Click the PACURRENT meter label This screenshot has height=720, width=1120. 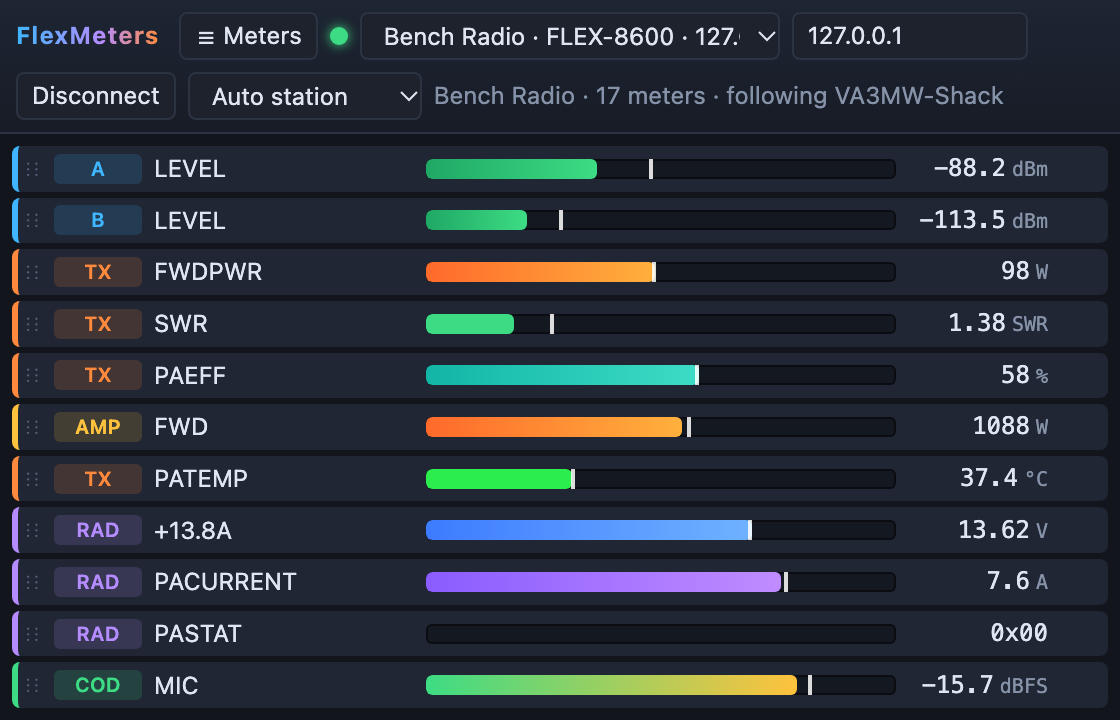pyautogui.click(x=226, y=581)
